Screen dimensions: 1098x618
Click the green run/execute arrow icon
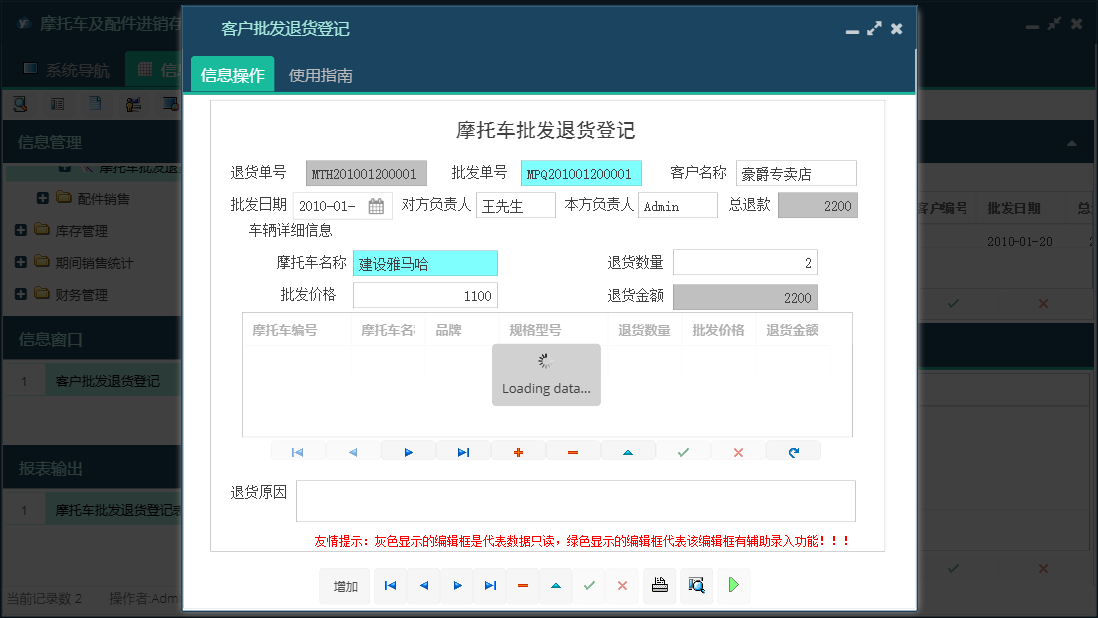tap(733, 586)
